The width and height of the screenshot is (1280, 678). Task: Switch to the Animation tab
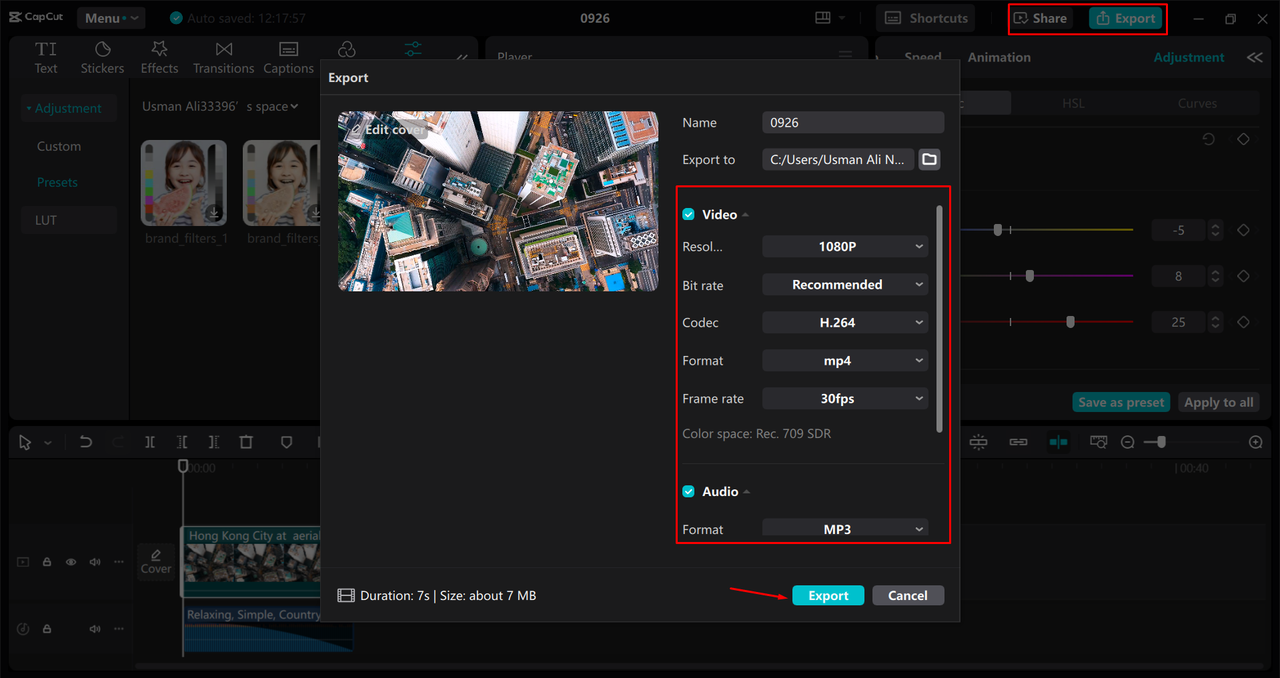click(999, 58)
